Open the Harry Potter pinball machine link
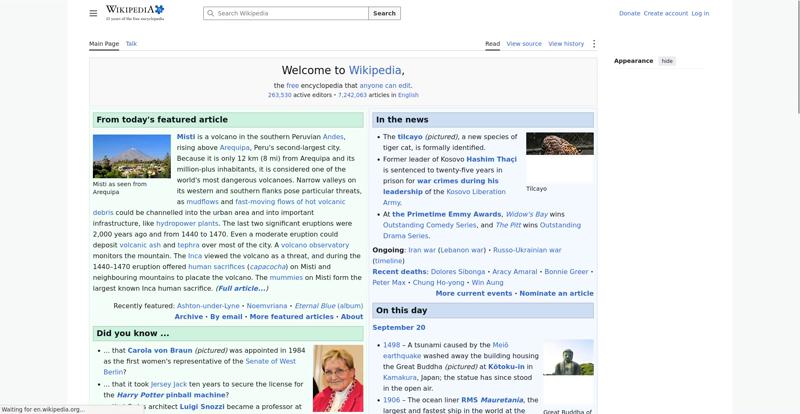800x414 pixels. [x=171, y=395]
